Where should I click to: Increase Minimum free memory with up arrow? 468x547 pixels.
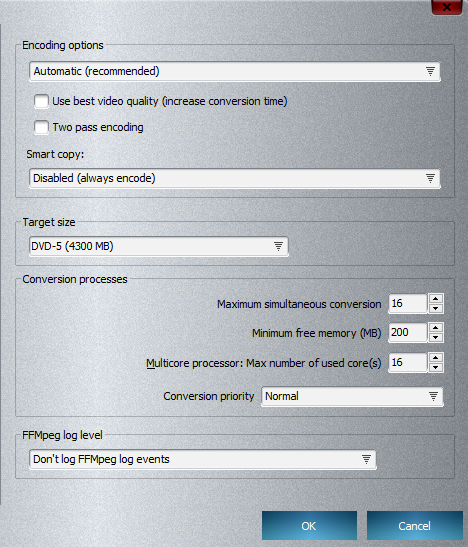pos(436,328)
